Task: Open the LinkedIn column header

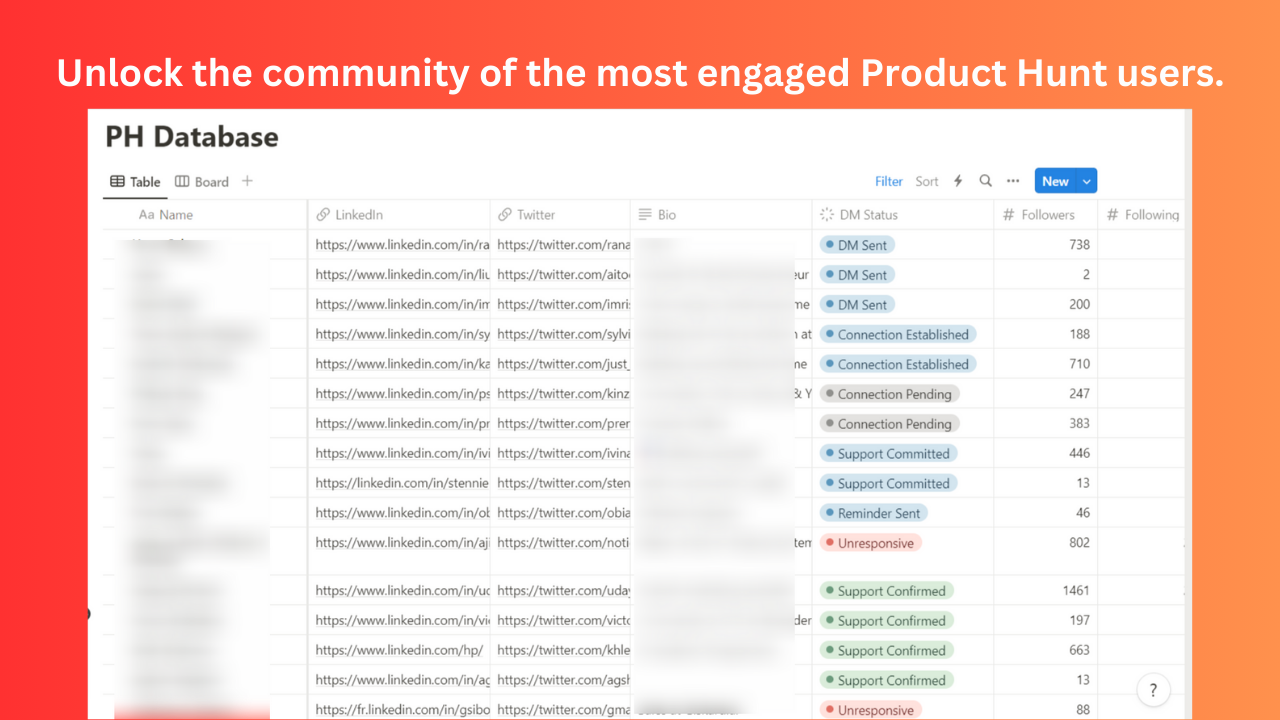Action: (349, 215)
